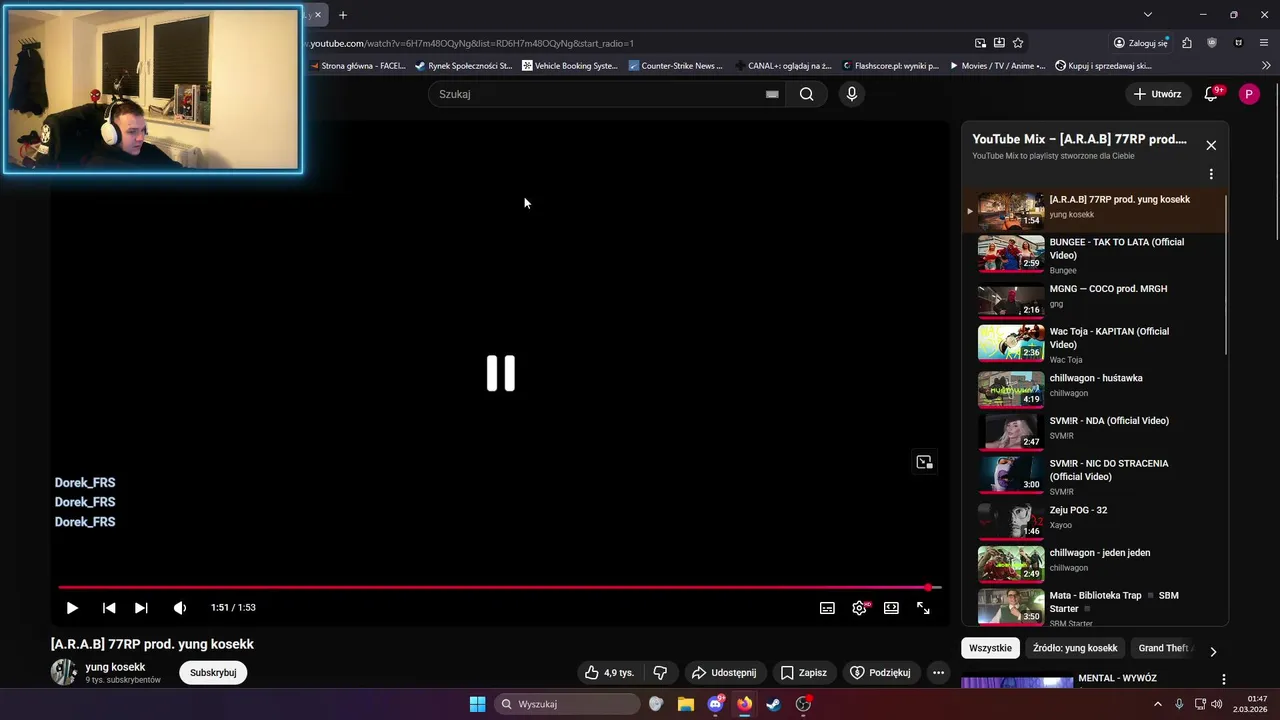Click the video progress bar
This screenshot has width=1280, height=720.
(x=499, y=587)
